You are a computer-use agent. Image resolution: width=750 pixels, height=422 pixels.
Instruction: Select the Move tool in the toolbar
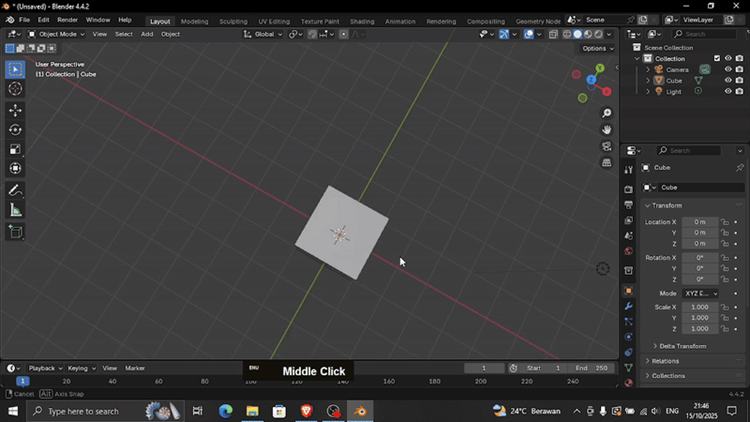coord(15,110)
